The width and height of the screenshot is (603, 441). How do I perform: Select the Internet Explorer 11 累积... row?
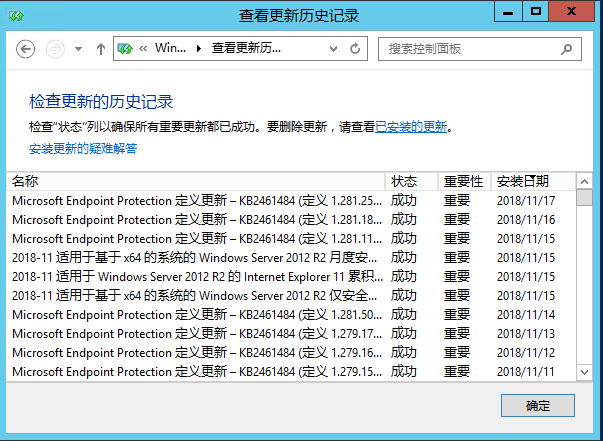point(291,277)
